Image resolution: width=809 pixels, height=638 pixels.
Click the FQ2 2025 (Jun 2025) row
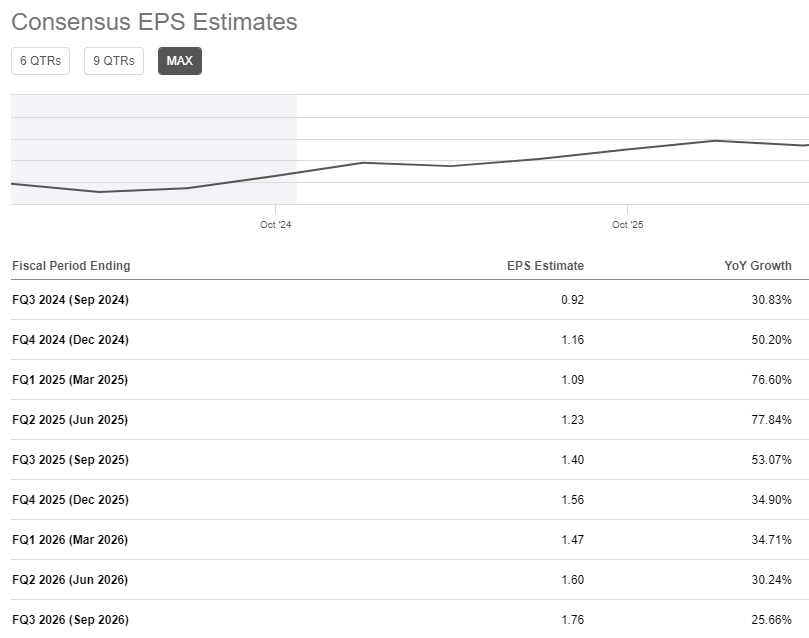(x=70, y=420)
